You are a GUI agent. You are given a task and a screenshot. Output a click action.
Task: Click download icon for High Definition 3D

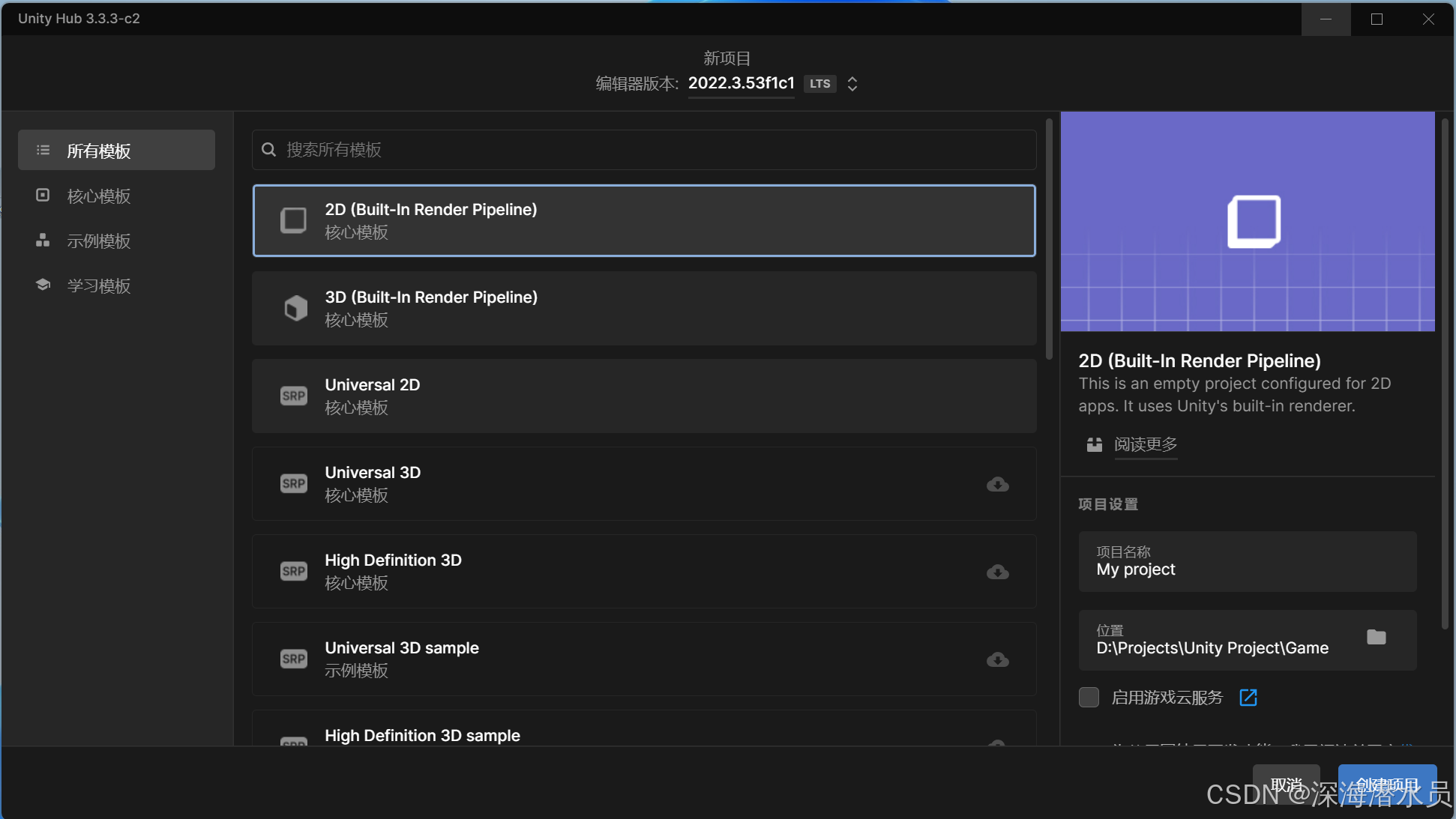coord(997,572)
